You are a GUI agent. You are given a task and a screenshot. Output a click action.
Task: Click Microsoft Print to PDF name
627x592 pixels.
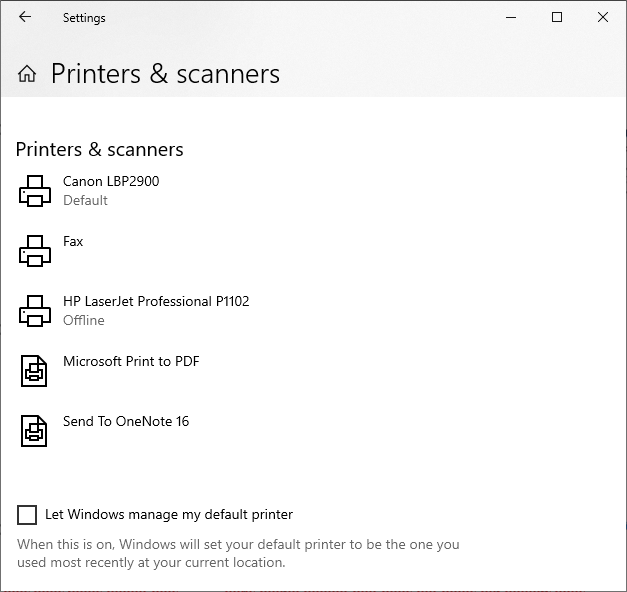tap(131, 361)
